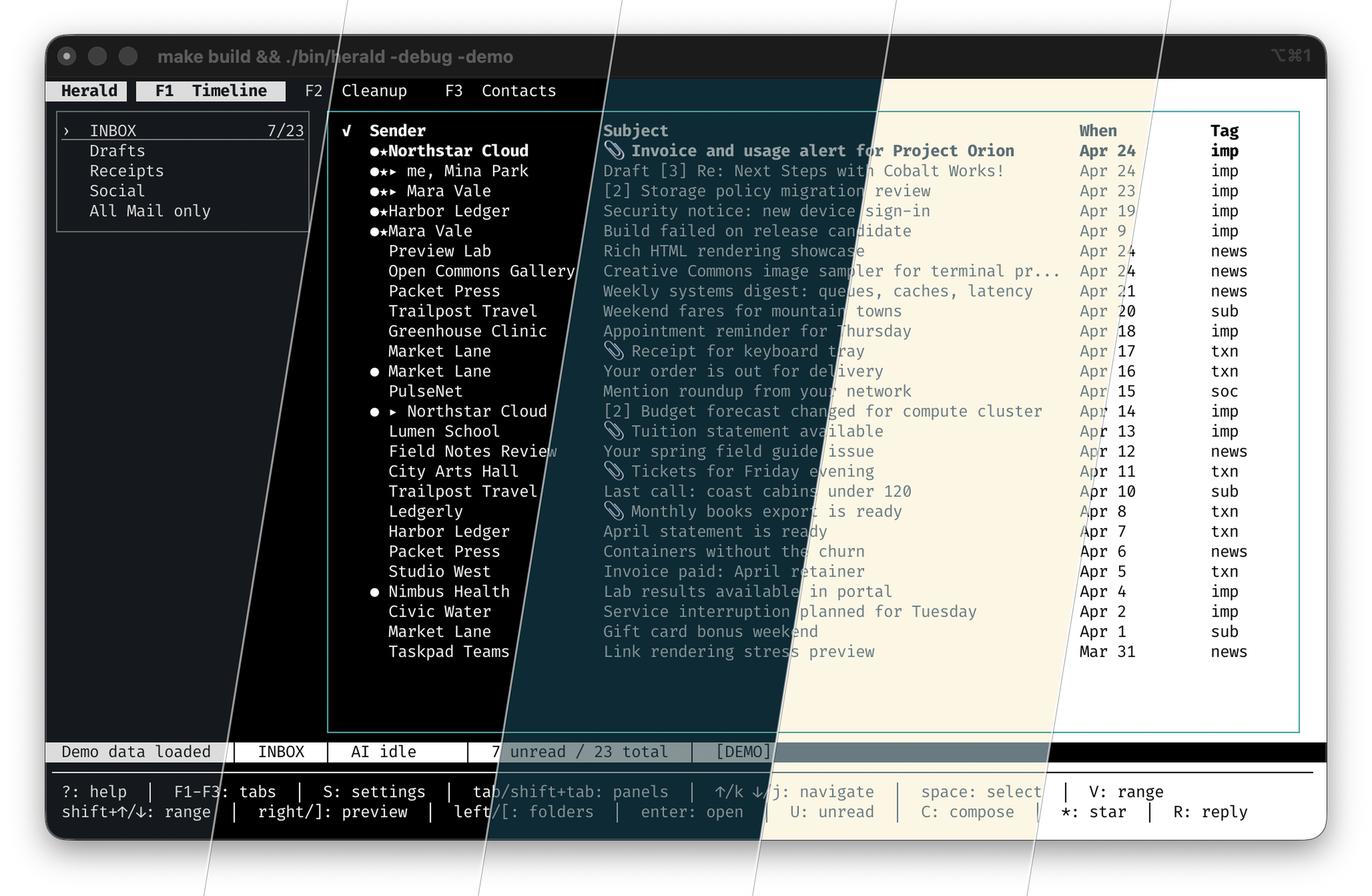1372x896 pixels.
Task: Toggle the unread dot on the Northstar Cloud invoice row
Action: tap(374, 152)
